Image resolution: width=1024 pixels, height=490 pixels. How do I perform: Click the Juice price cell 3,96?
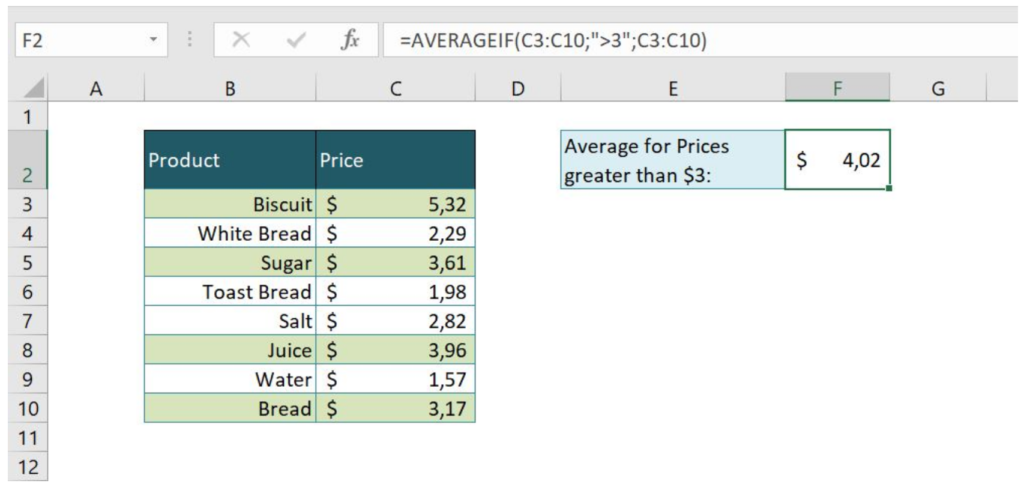[x=396, y=351]
